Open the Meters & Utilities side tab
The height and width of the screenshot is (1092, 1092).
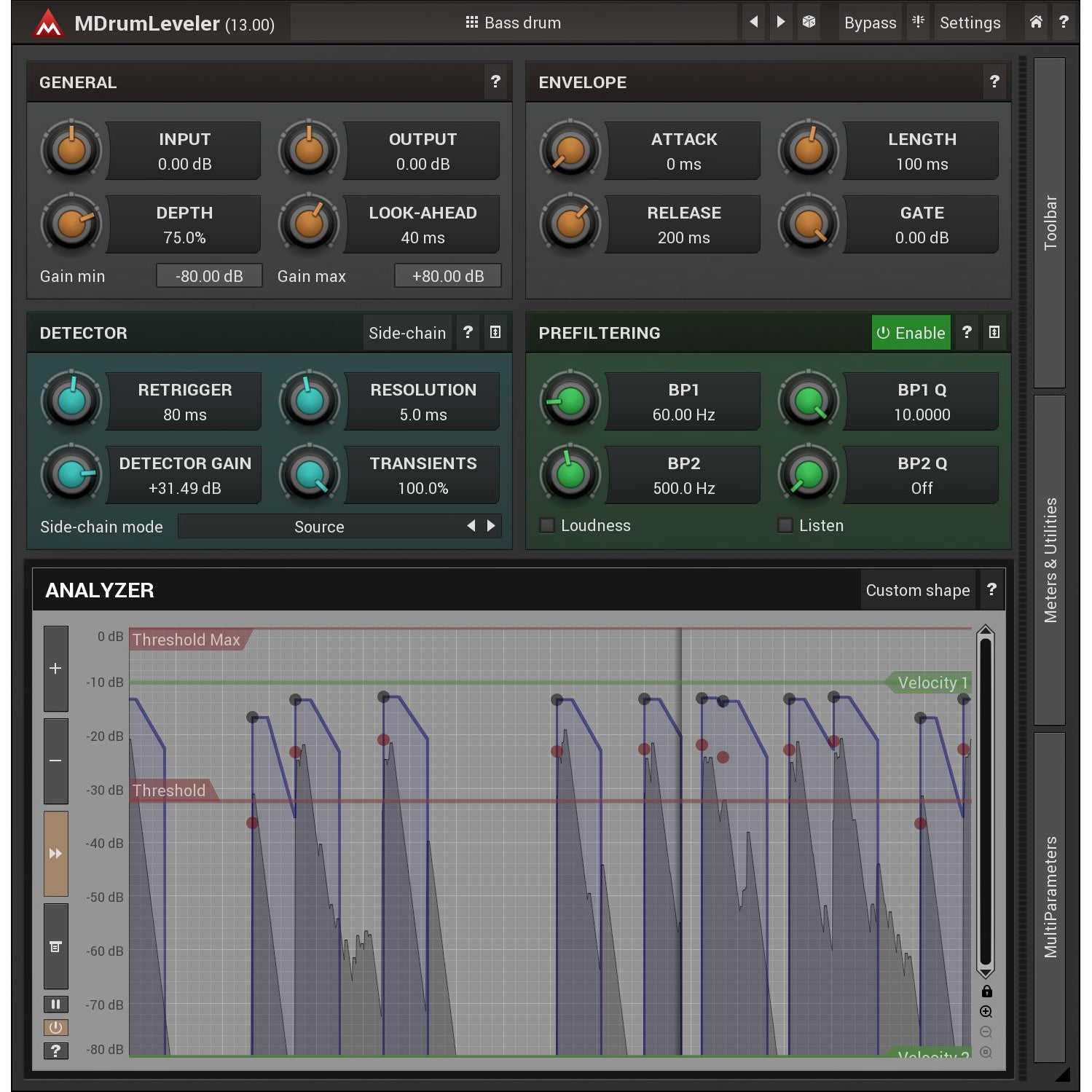pos(1050,559)
